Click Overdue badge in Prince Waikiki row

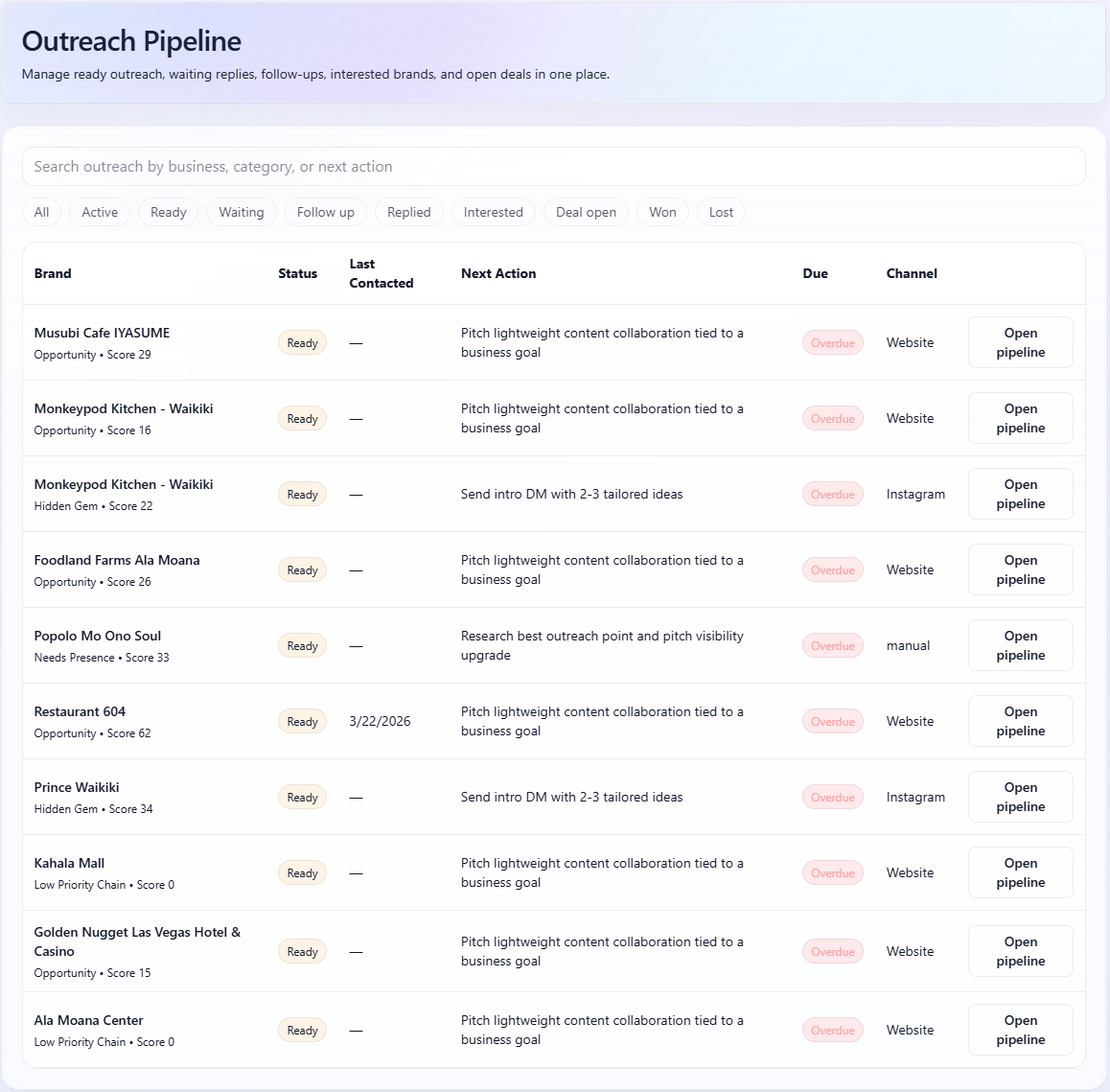click(x=832, y=798)
